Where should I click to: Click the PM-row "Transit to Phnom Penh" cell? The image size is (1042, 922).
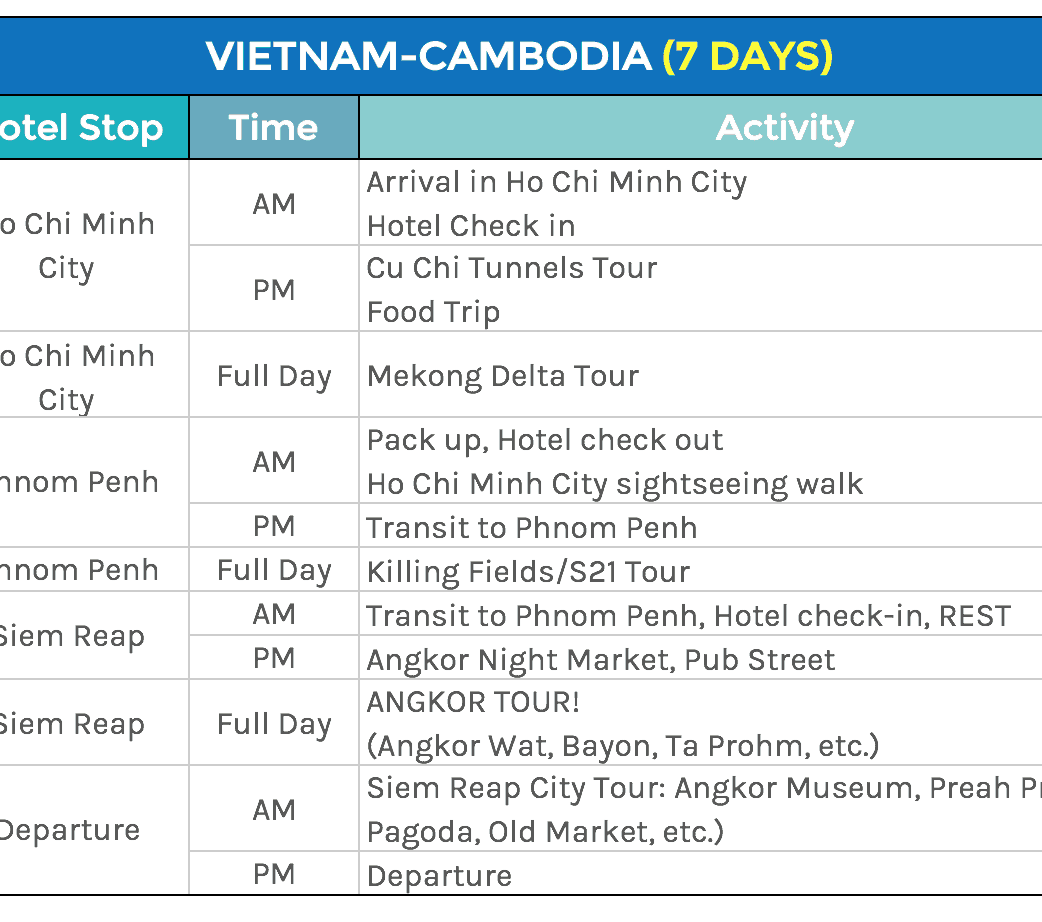[531, 527]
